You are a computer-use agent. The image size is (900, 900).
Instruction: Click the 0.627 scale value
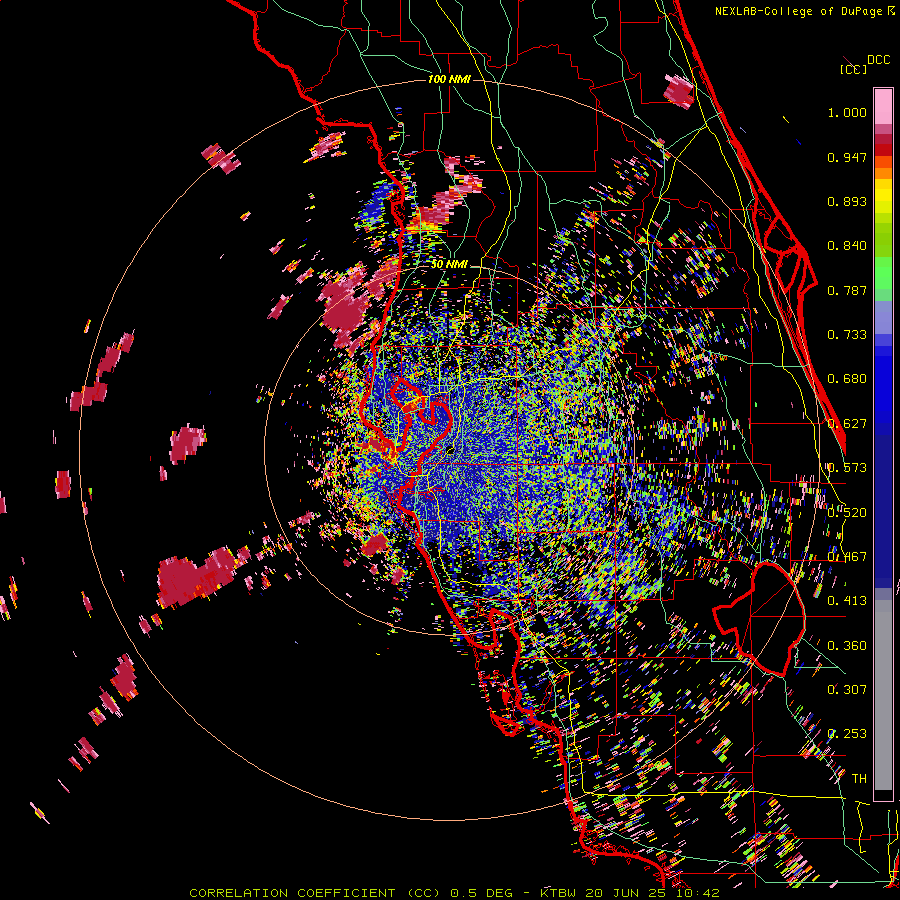pyautogui.click(x=847, y=424)
